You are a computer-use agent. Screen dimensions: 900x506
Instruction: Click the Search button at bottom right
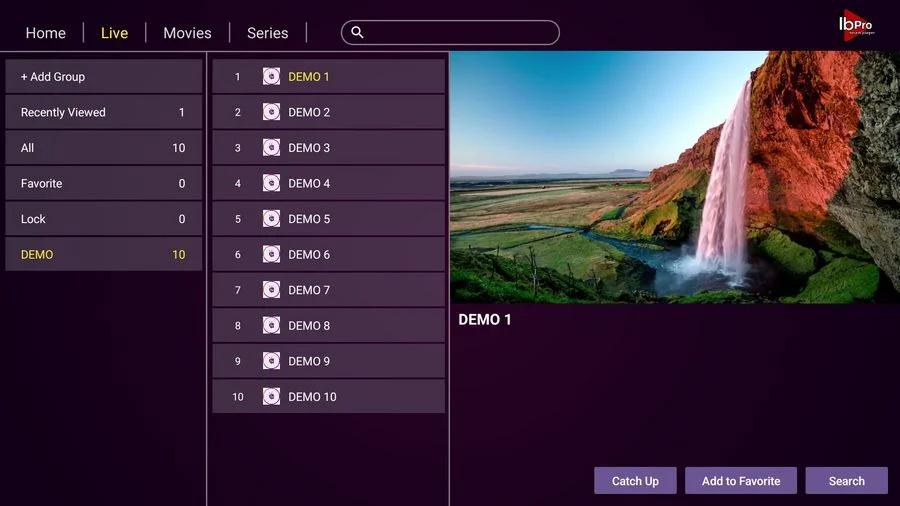coord(847,481)
